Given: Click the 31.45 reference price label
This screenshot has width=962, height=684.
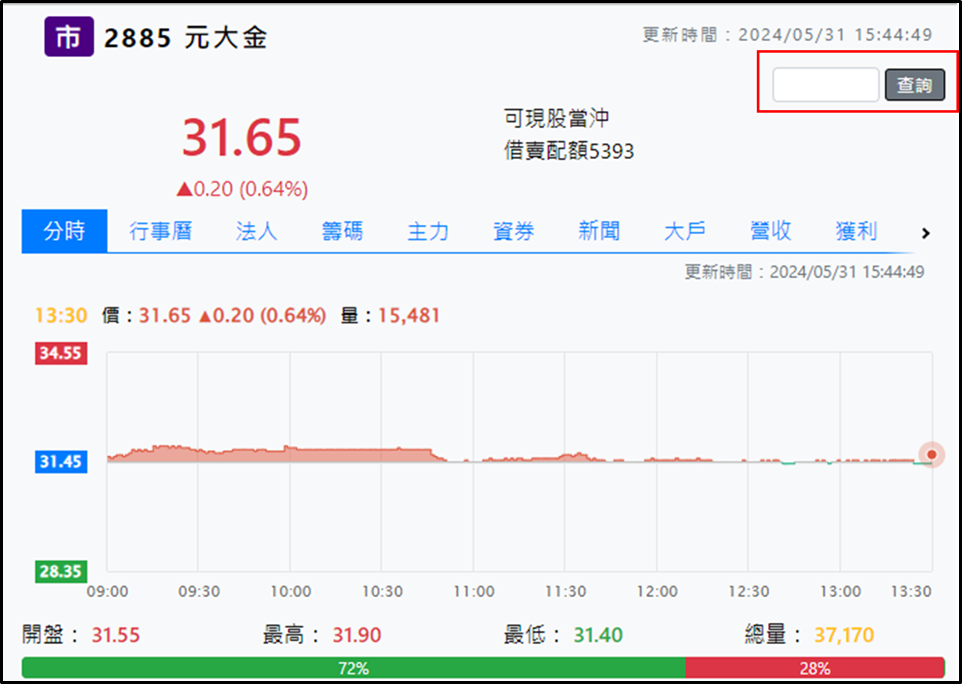Looking at the screenshot, I should (x=61, y=461).
